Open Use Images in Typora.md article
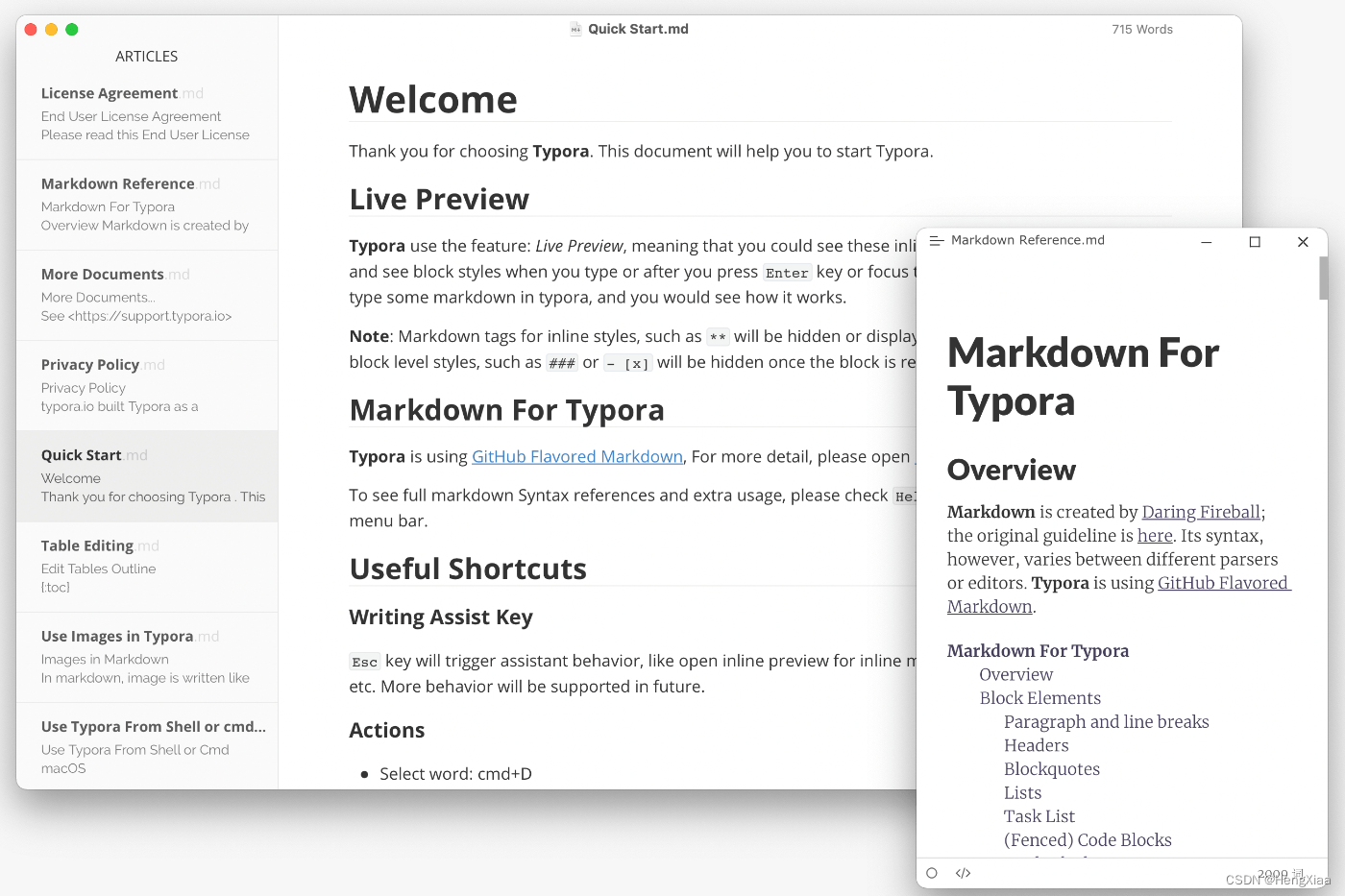Image resolution: width=1345 pixels, height=896 pixels. (x=147, y=657)
